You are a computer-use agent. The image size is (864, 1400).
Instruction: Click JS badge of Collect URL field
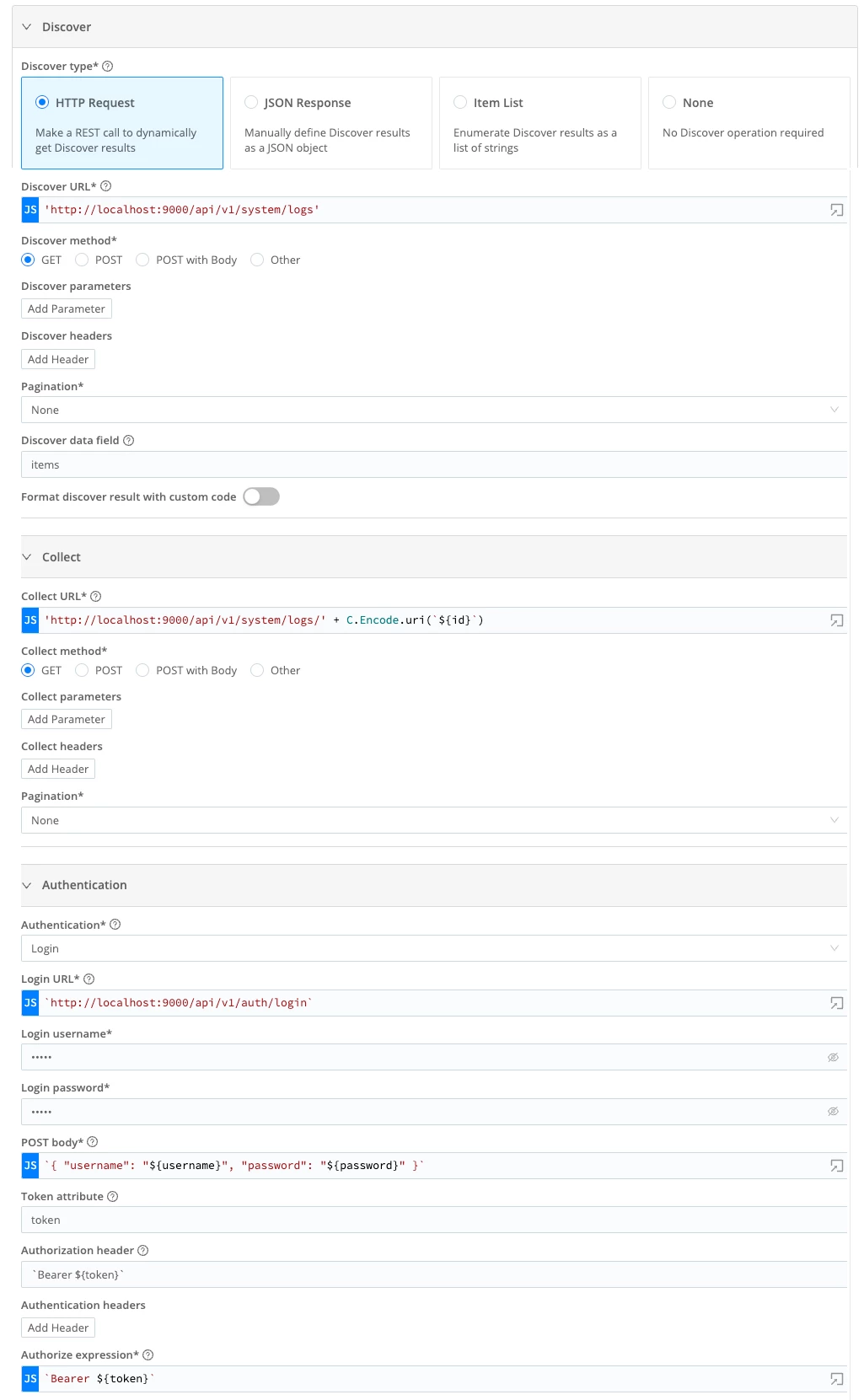click(x=30, y=620)
